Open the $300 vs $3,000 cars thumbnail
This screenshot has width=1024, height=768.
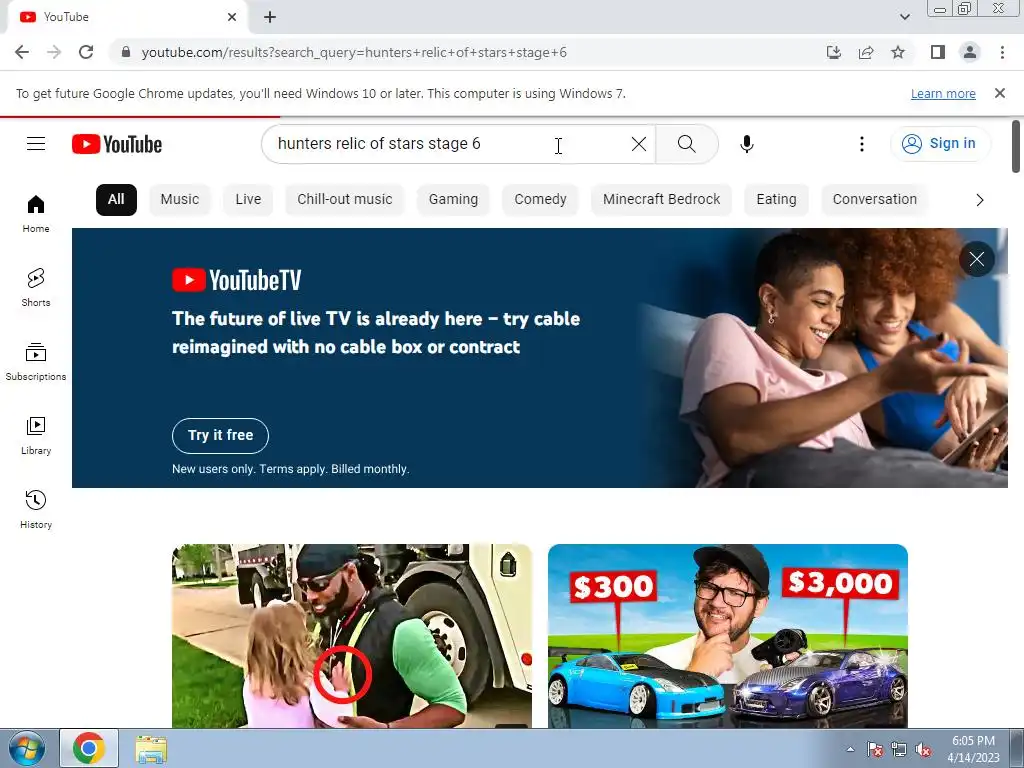coord(728,635)
